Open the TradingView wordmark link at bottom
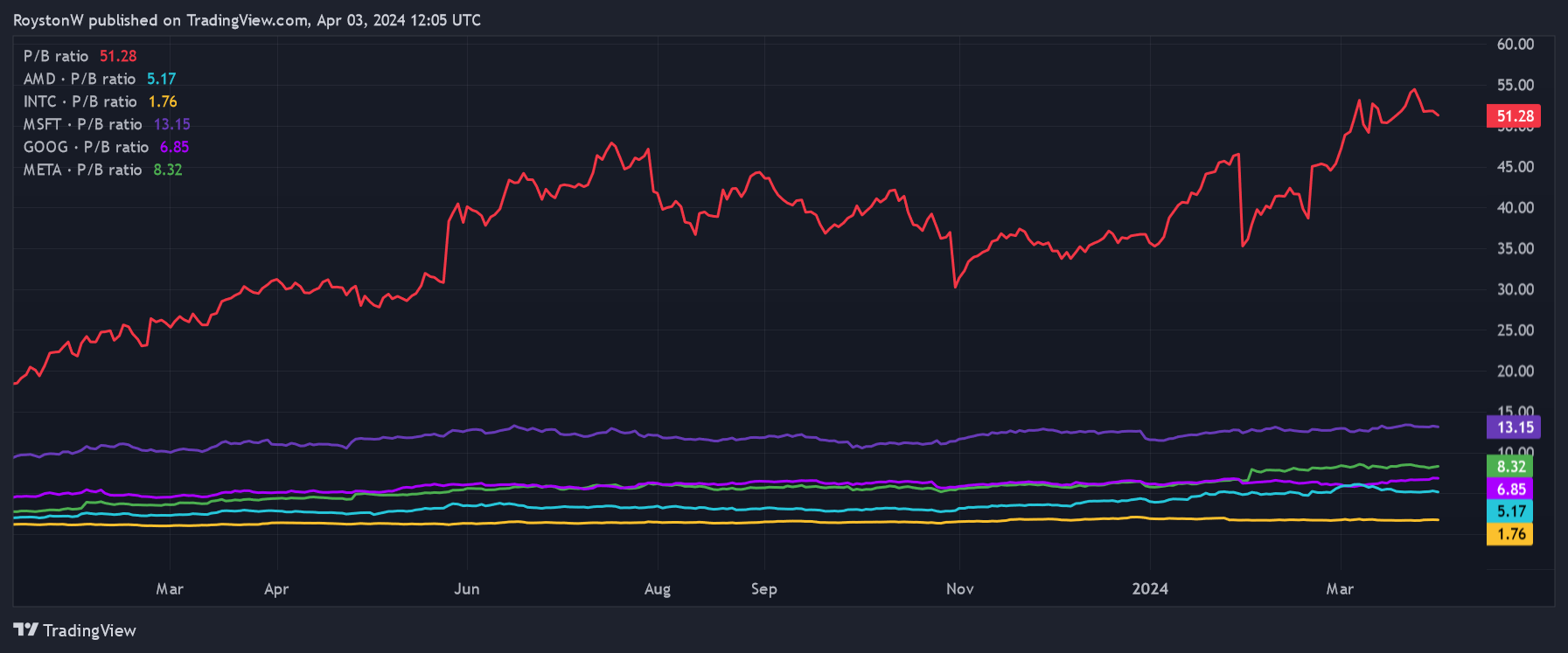This screenshot has height=653, width=1568. [x=89, y=630]
